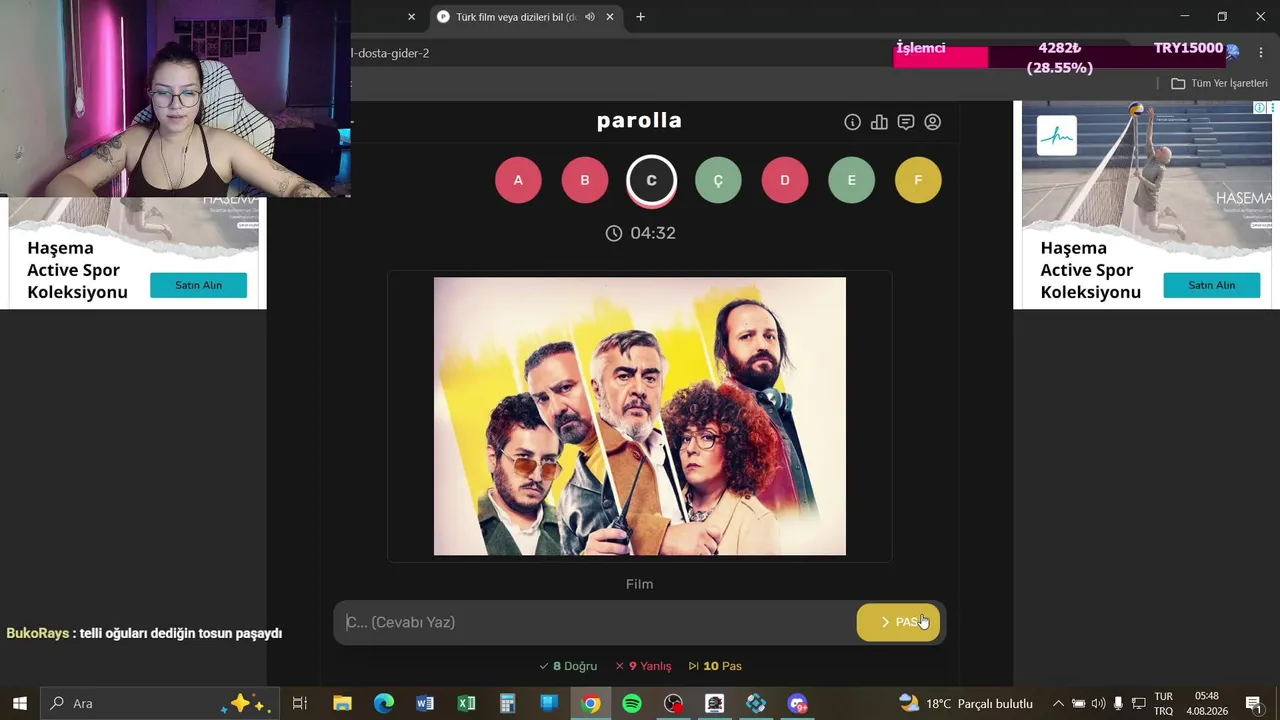Viewport: 1280px width, 720px height.
Task: Open Spotify from the taskbar
Action: (632, 703)
